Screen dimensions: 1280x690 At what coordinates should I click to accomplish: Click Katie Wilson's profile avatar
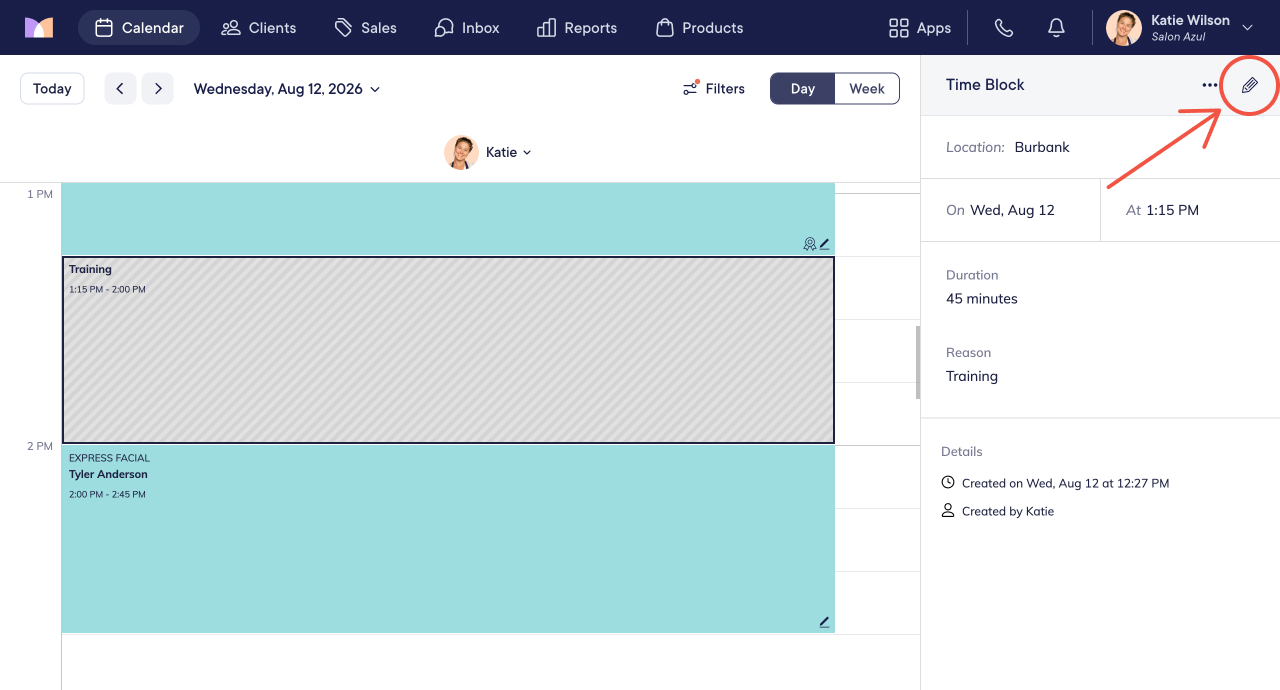coord(1124,28)
